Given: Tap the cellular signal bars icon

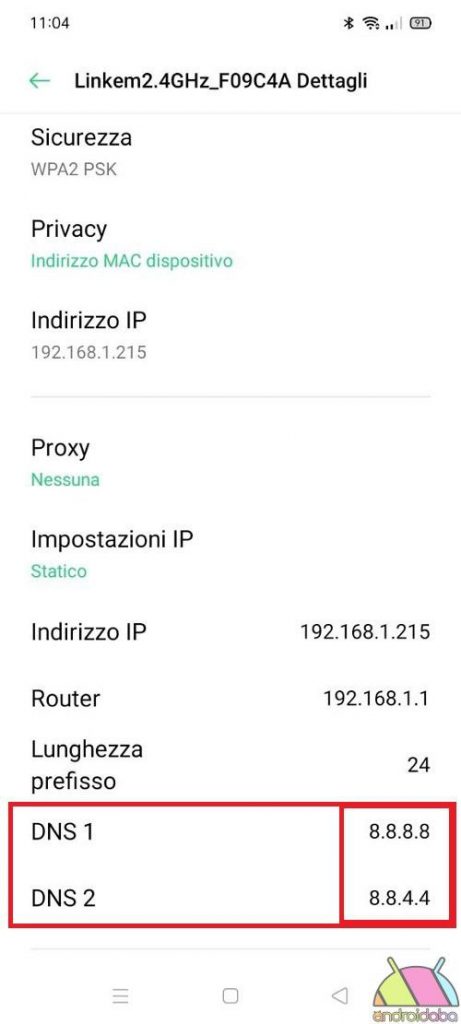Looking at the screenshot, I should click(x=393, y=24).
